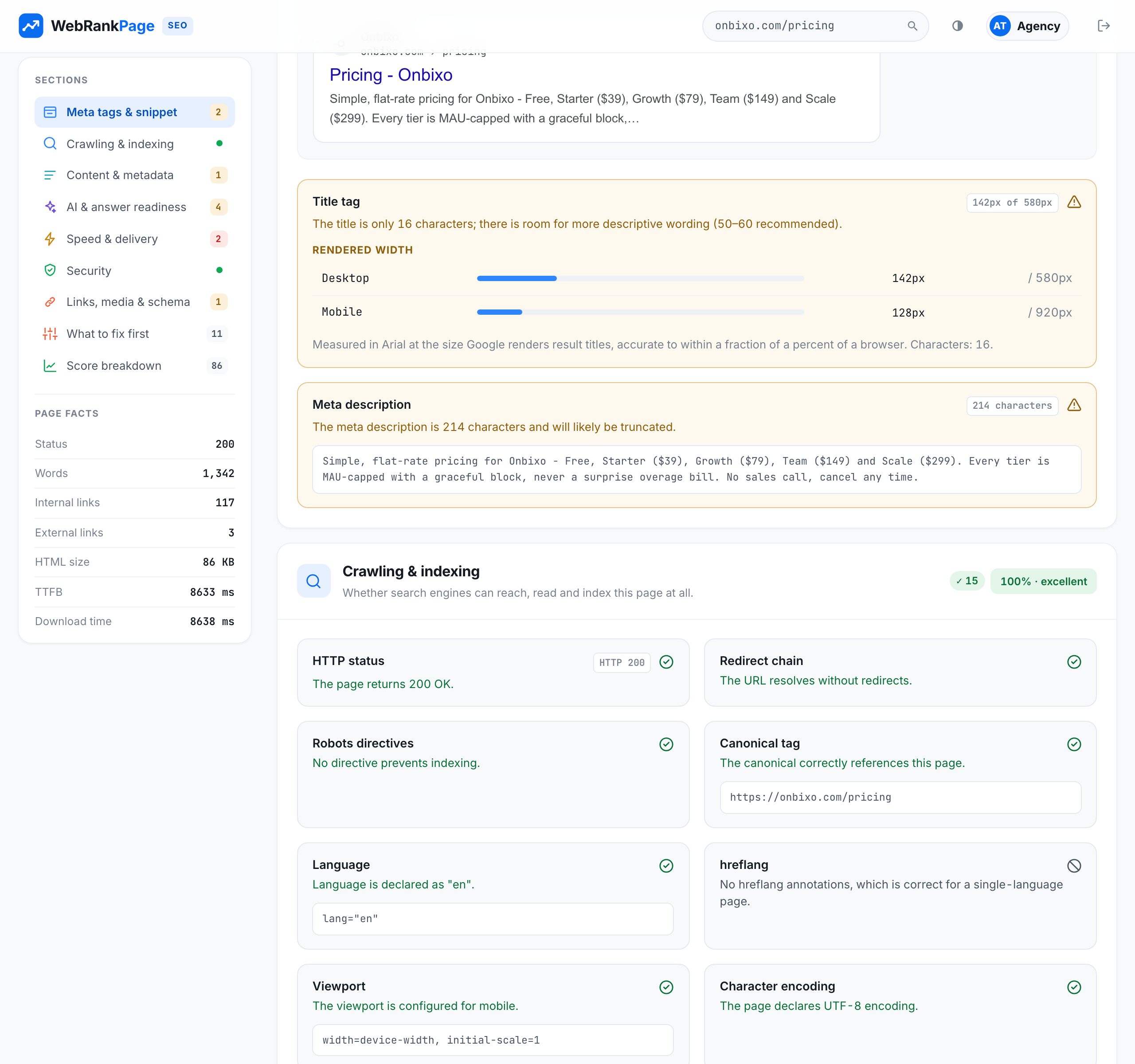Viewport: 1135px width, 1064px height.
Task: Click the Language green check icon
Action: coord(666,866)
